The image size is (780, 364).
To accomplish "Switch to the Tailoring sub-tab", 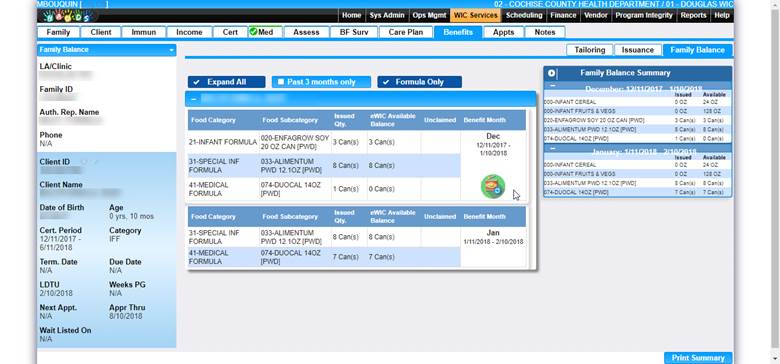I will pos(589,50).
